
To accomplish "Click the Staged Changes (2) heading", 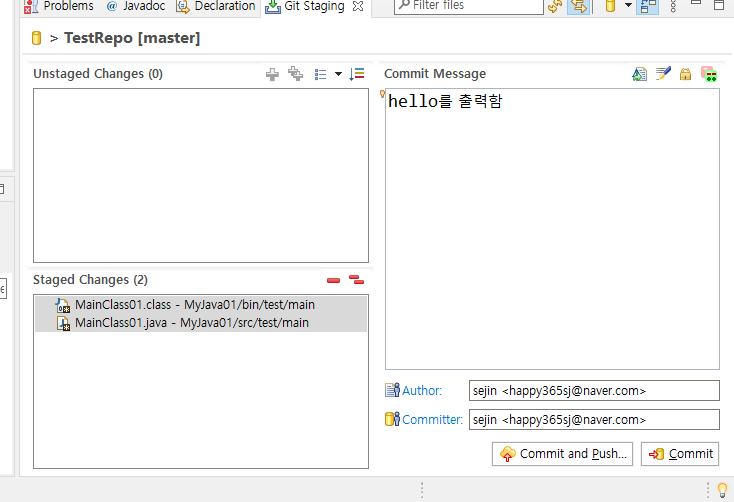I will [90, 280].
